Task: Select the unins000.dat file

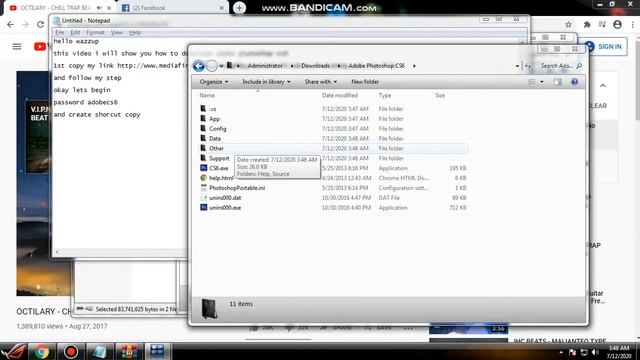Action: tap(225, 198)
